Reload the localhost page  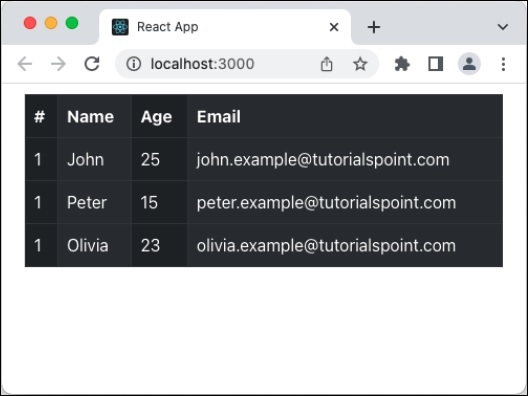click(x=92, y=64)
